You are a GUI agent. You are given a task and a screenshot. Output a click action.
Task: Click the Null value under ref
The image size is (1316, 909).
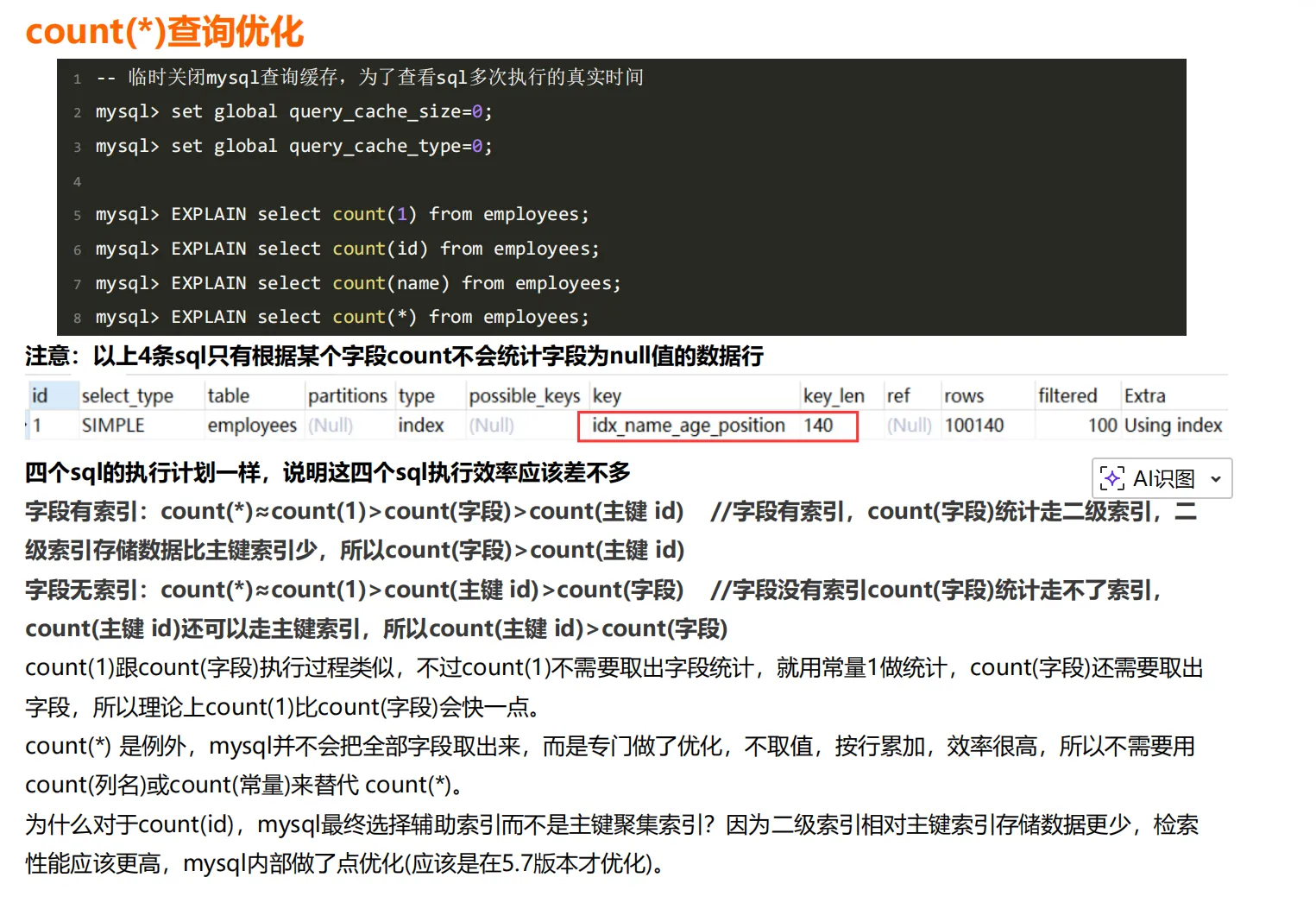(910, 426)
